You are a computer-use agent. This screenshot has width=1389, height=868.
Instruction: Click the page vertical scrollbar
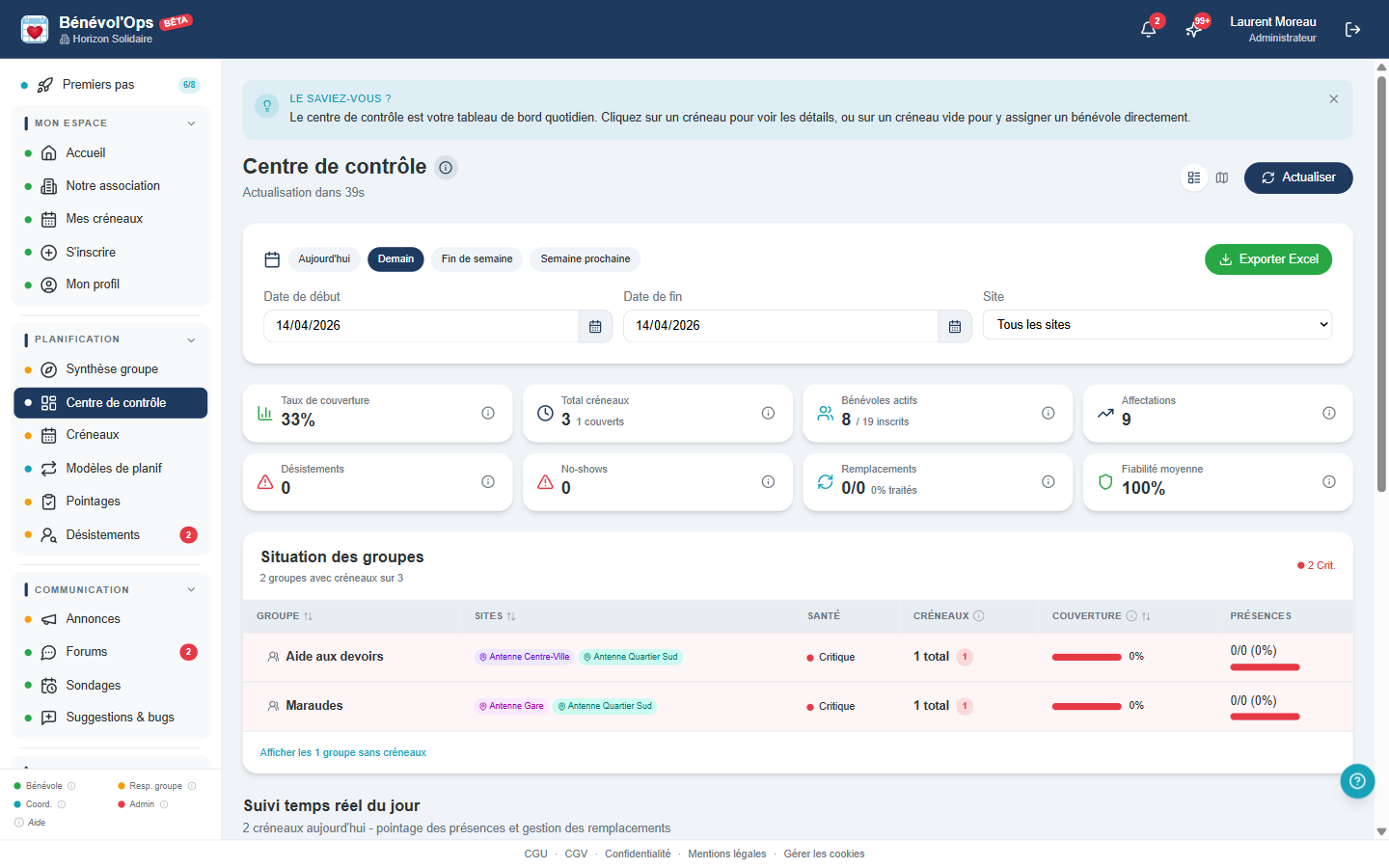pyautogui.click(x=1381, y=284)
